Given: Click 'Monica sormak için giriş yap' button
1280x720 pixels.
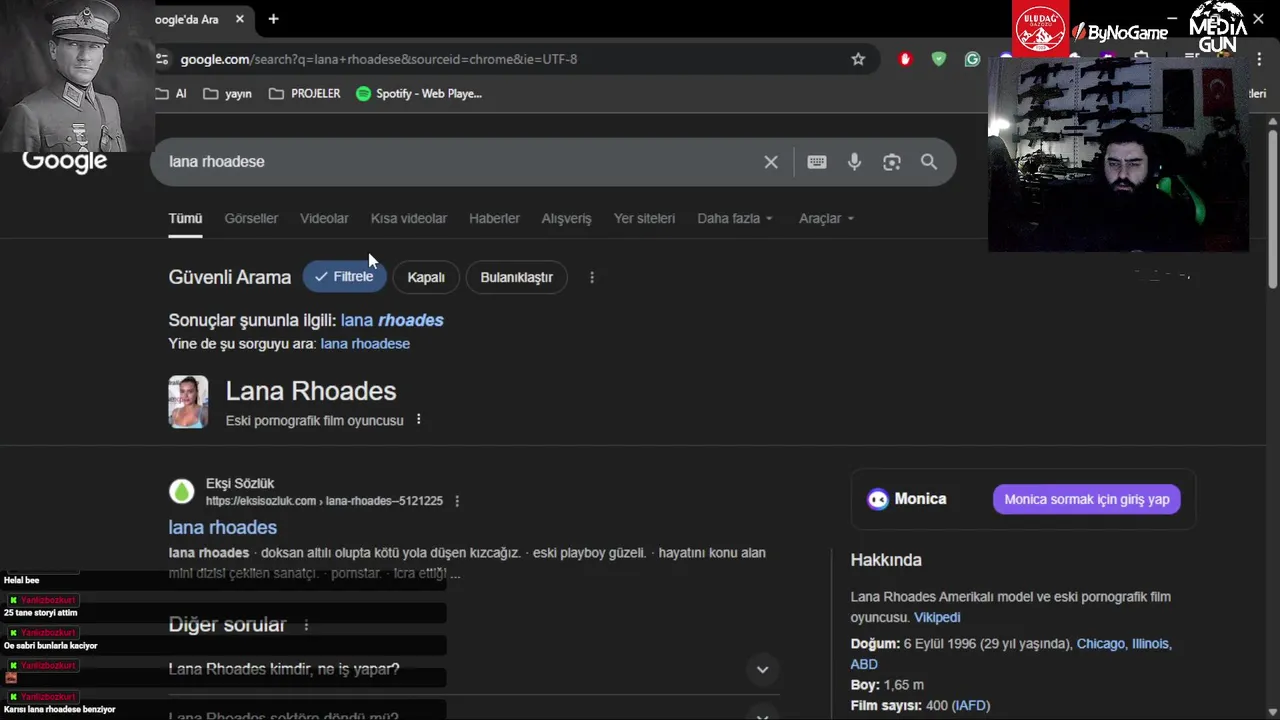Looking at the screenshot, I should [x=1087, y=499].
